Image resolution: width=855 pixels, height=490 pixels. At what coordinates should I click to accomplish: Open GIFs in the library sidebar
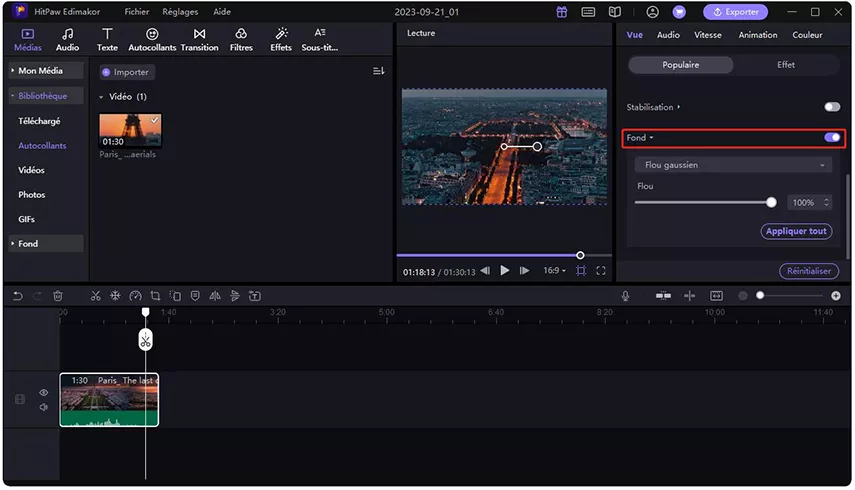point(26,219)
